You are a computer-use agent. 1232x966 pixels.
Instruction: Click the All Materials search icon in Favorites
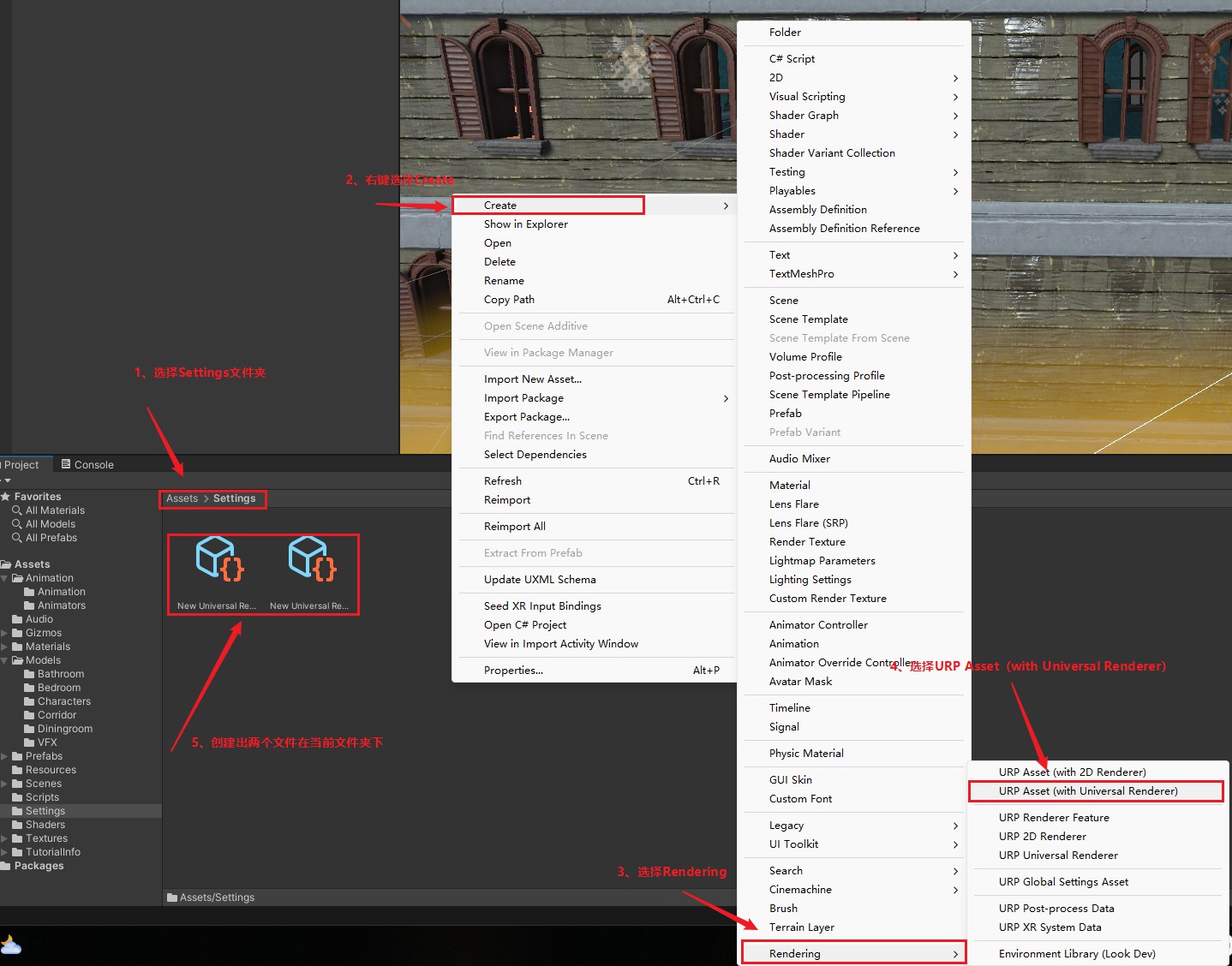click(16, 510)
